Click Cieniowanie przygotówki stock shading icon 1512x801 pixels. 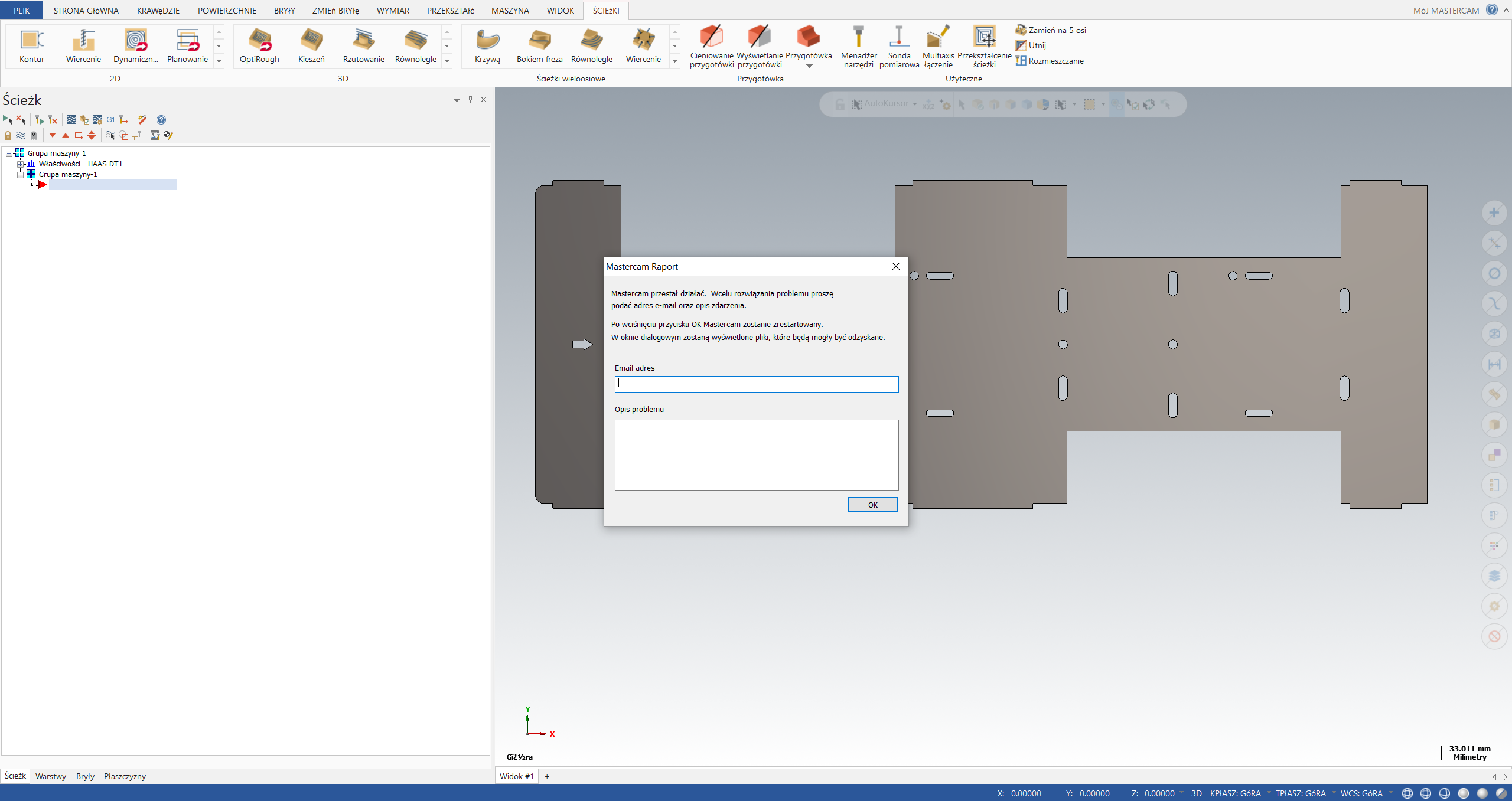712,46
